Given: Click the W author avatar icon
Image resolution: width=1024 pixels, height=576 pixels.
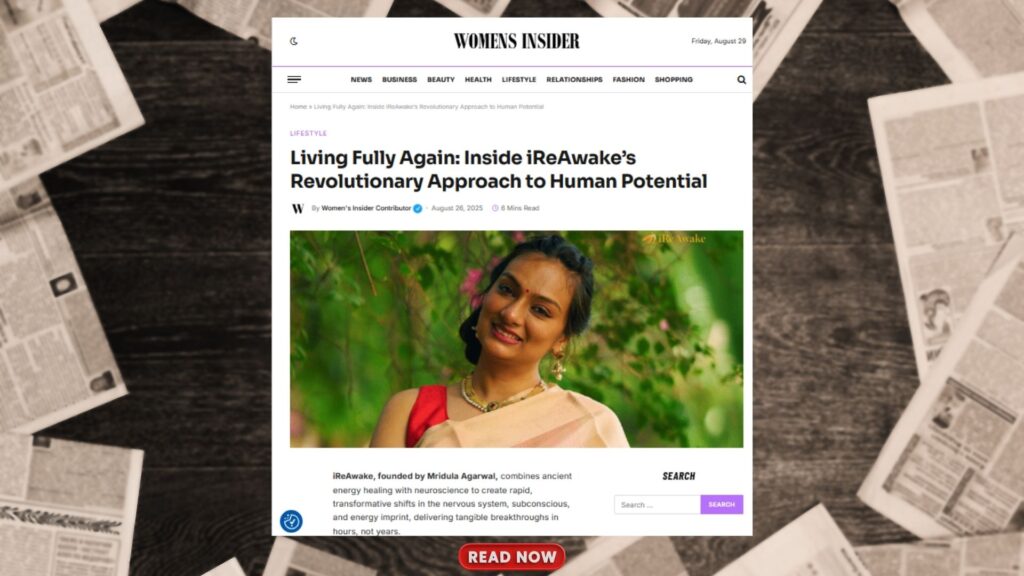Looking at the screenshot, I should 298,208.
